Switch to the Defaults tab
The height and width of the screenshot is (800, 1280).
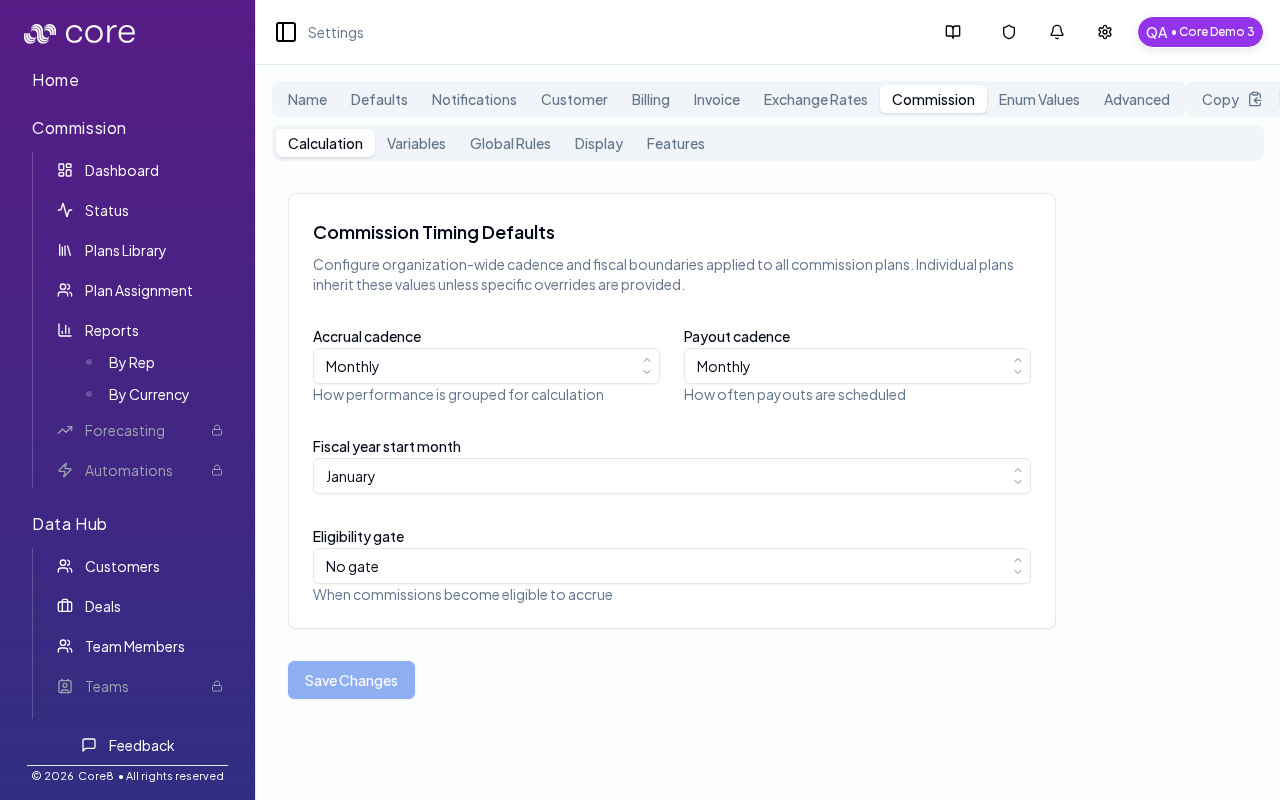pos(379,99)
